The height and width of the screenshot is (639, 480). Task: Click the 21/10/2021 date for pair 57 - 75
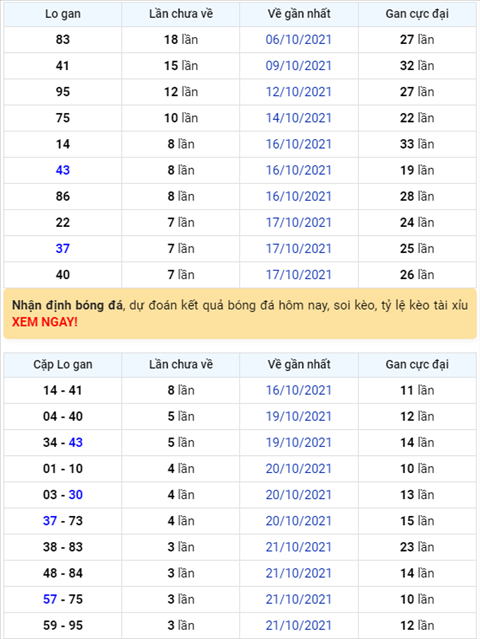299,599
